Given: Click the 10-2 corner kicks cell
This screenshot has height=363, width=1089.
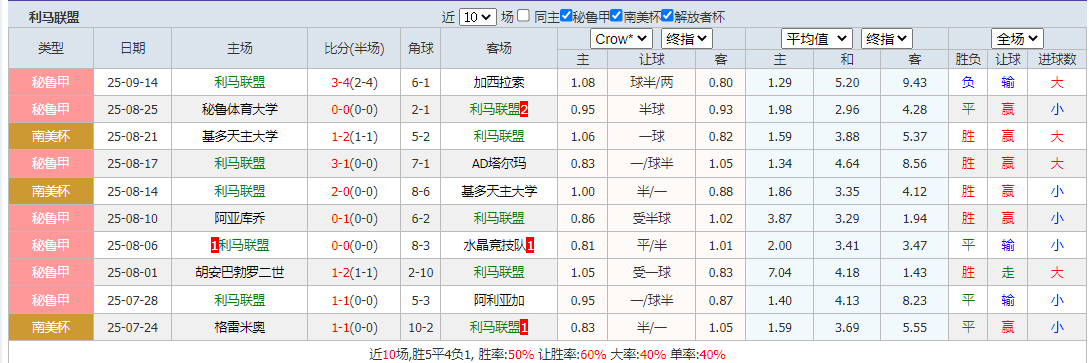Looking at the screenshot, I should pos(421,327).
